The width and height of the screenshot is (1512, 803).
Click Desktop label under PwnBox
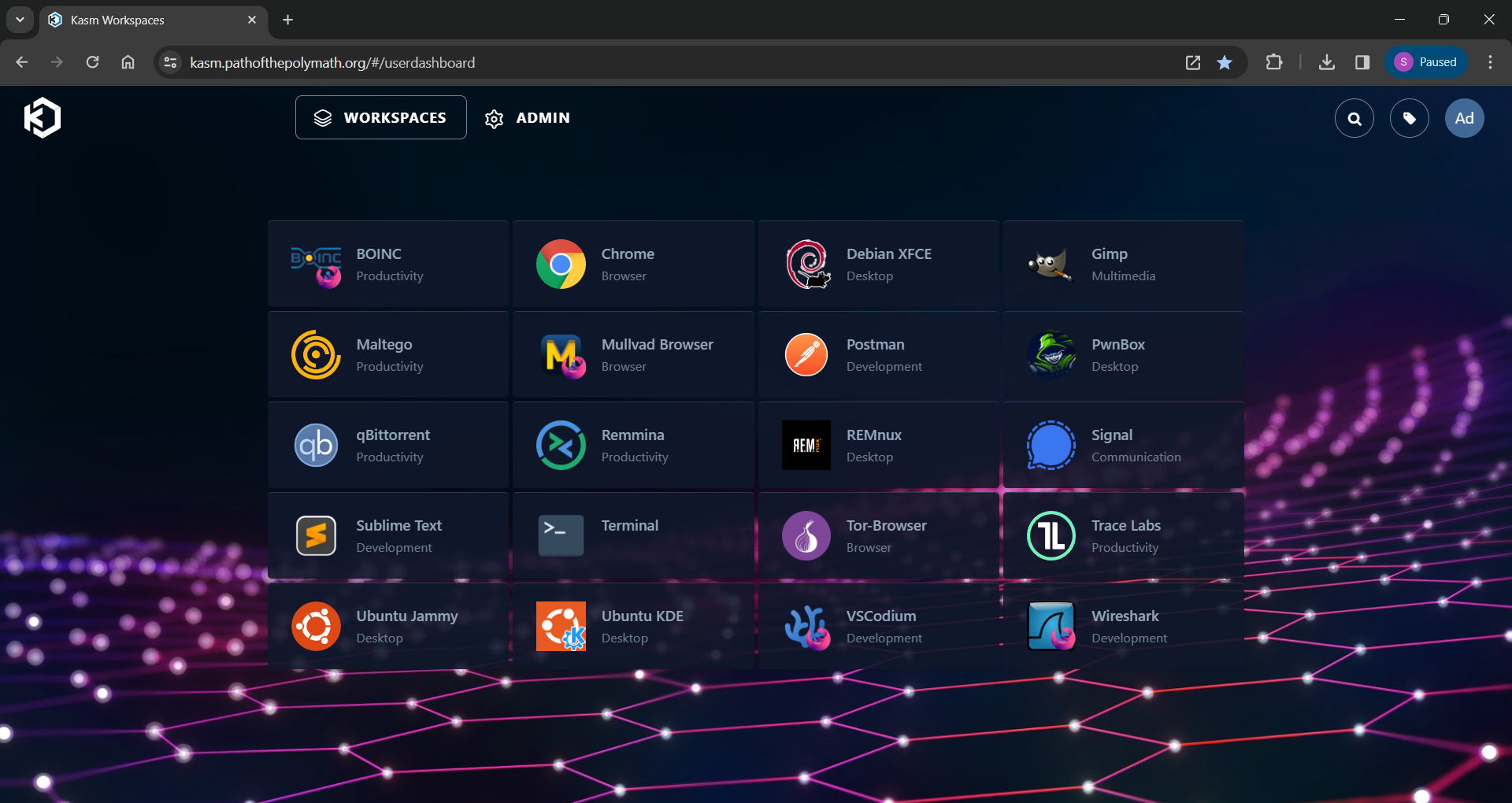coord(1115,367)
